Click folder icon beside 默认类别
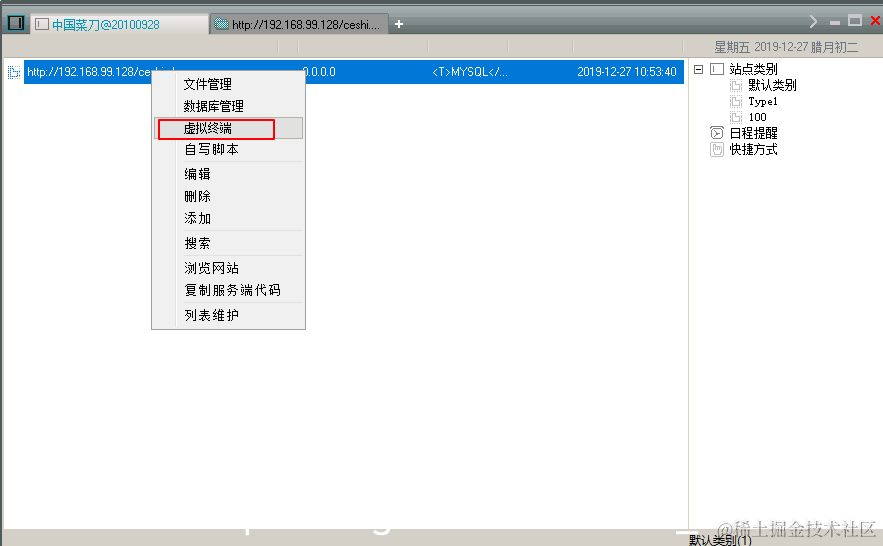This screenshot has width=883, height=546. [x=735, y=85]
